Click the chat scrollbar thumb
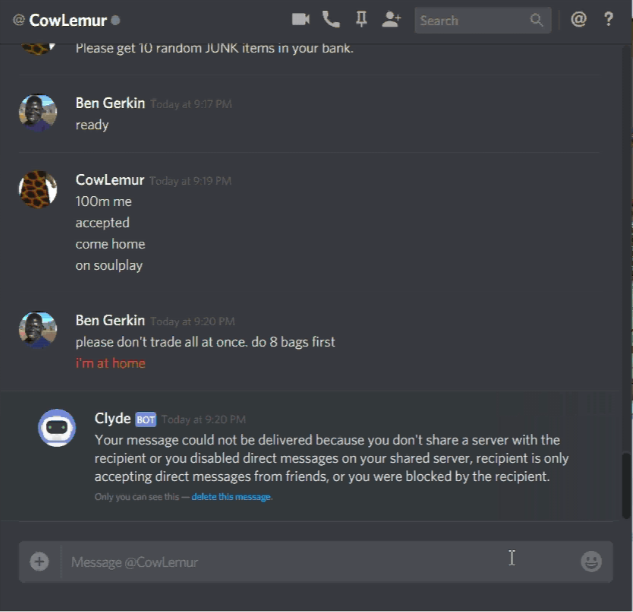The height and width of the screenshot is (612, 633). coord(626,486)
